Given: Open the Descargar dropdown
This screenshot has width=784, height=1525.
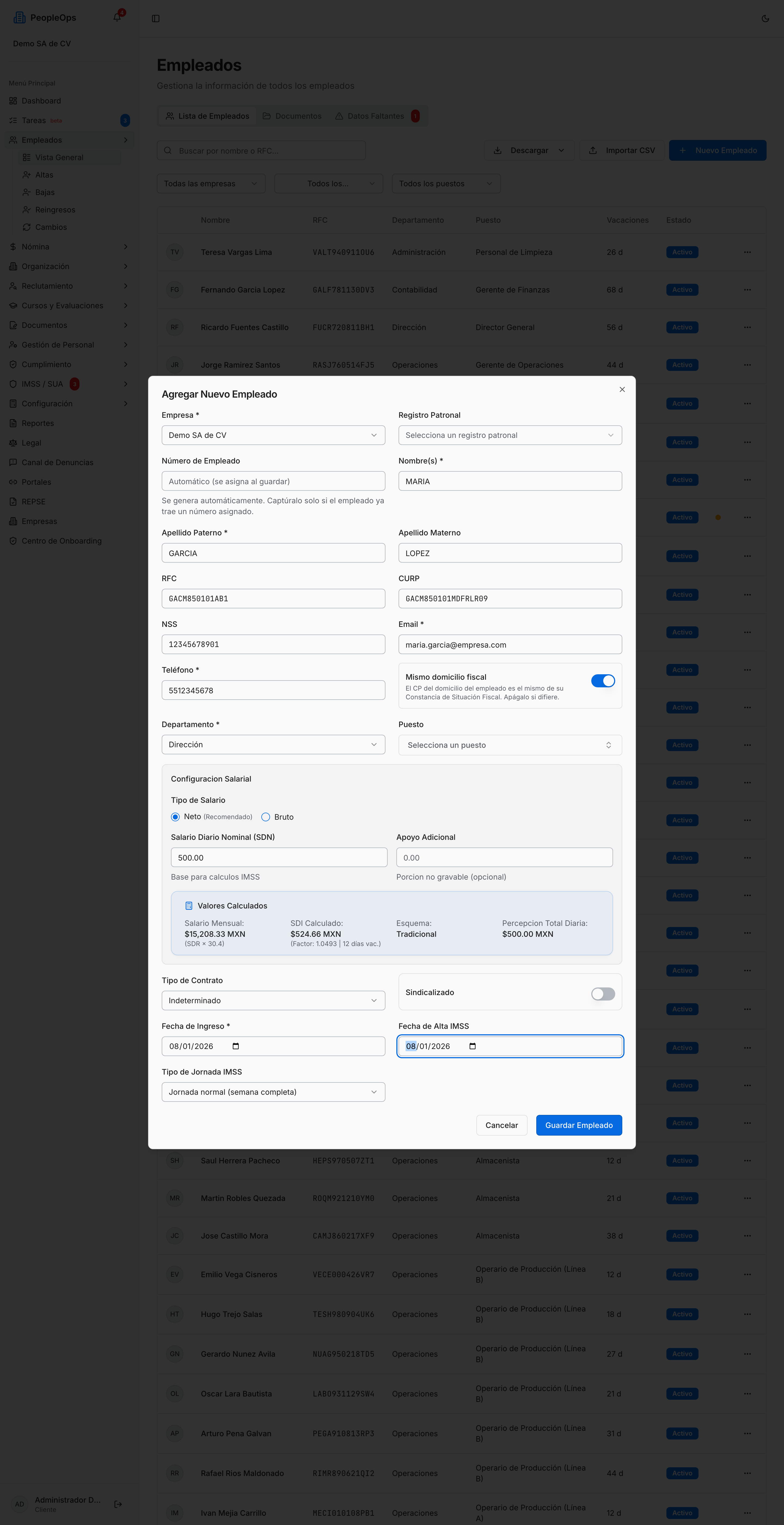Looking at the screenshot, I should pos(529,150).
